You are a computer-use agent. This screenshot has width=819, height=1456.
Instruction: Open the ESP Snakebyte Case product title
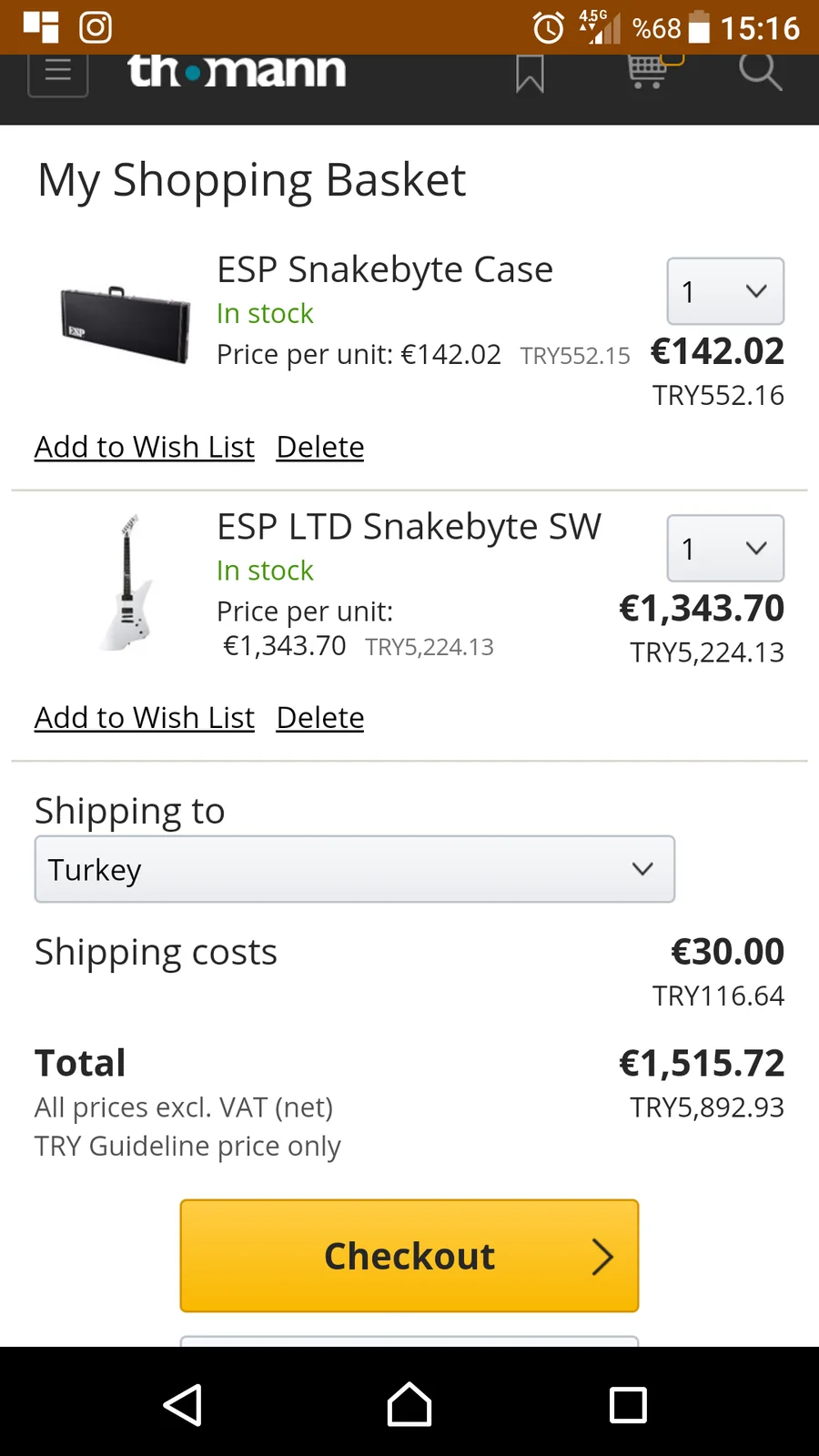click(x=385, y=269)
